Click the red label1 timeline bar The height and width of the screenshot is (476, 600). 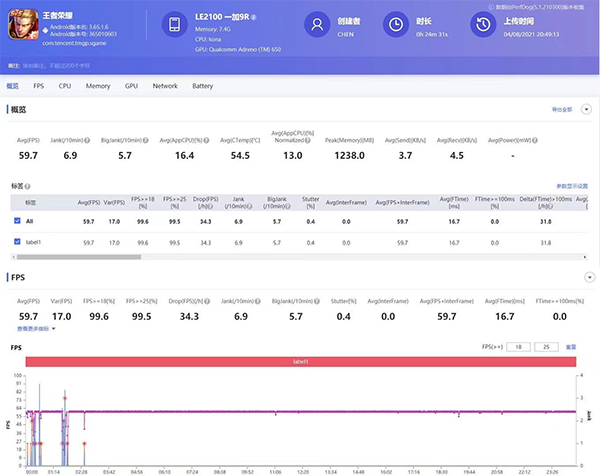(x=300, y=361)
